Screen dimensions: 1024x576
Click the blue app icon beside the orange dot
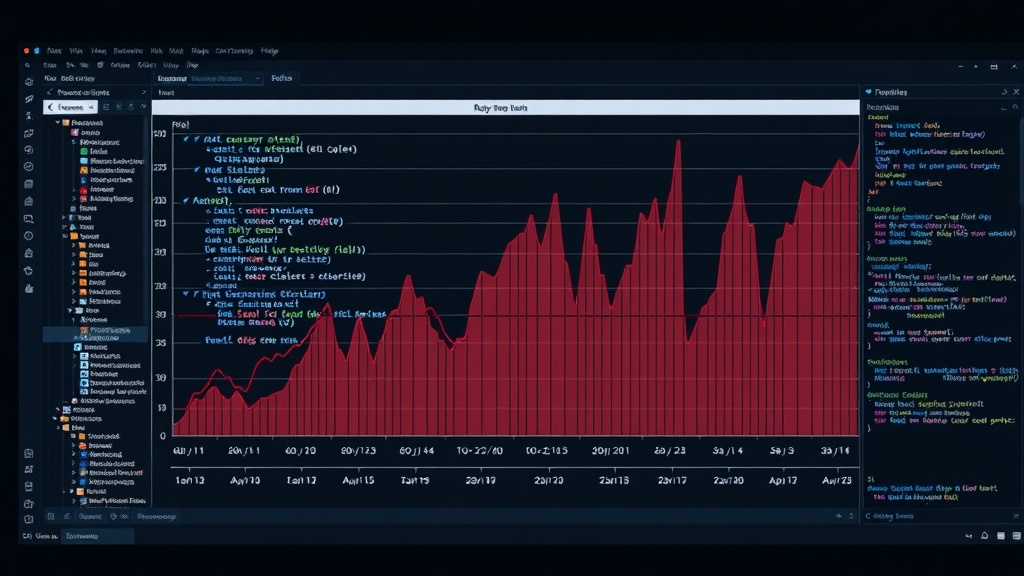tap(37, 50)
